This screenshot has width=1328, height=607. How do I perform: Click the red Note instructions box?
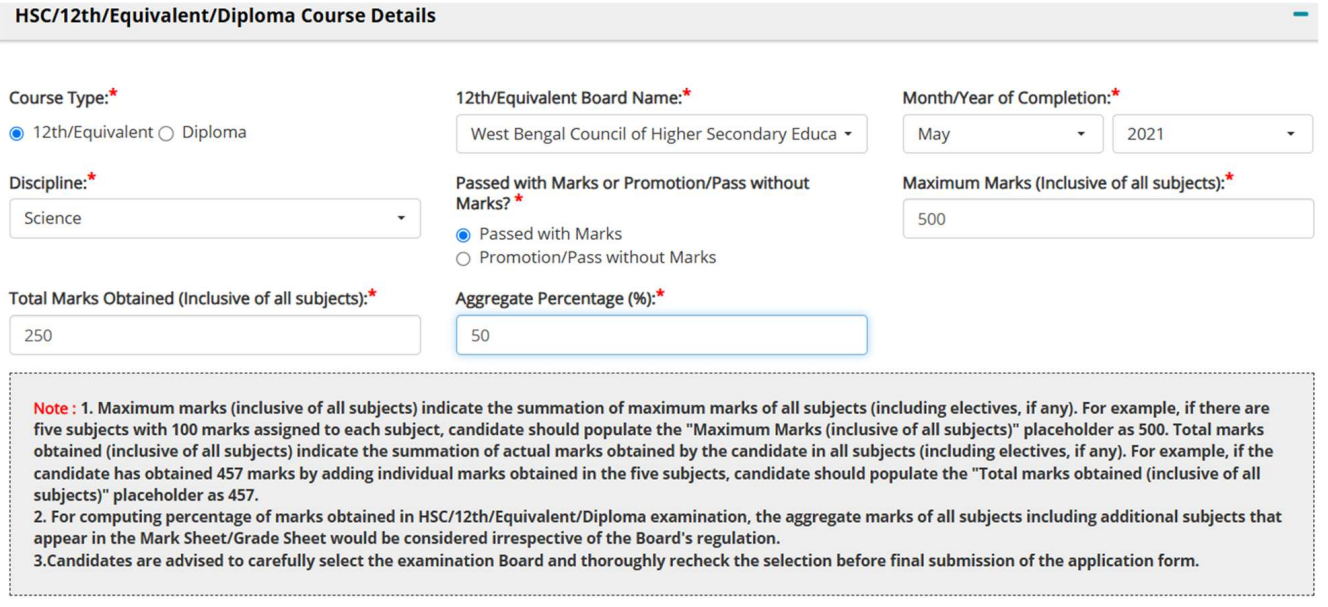click(662, 484)
